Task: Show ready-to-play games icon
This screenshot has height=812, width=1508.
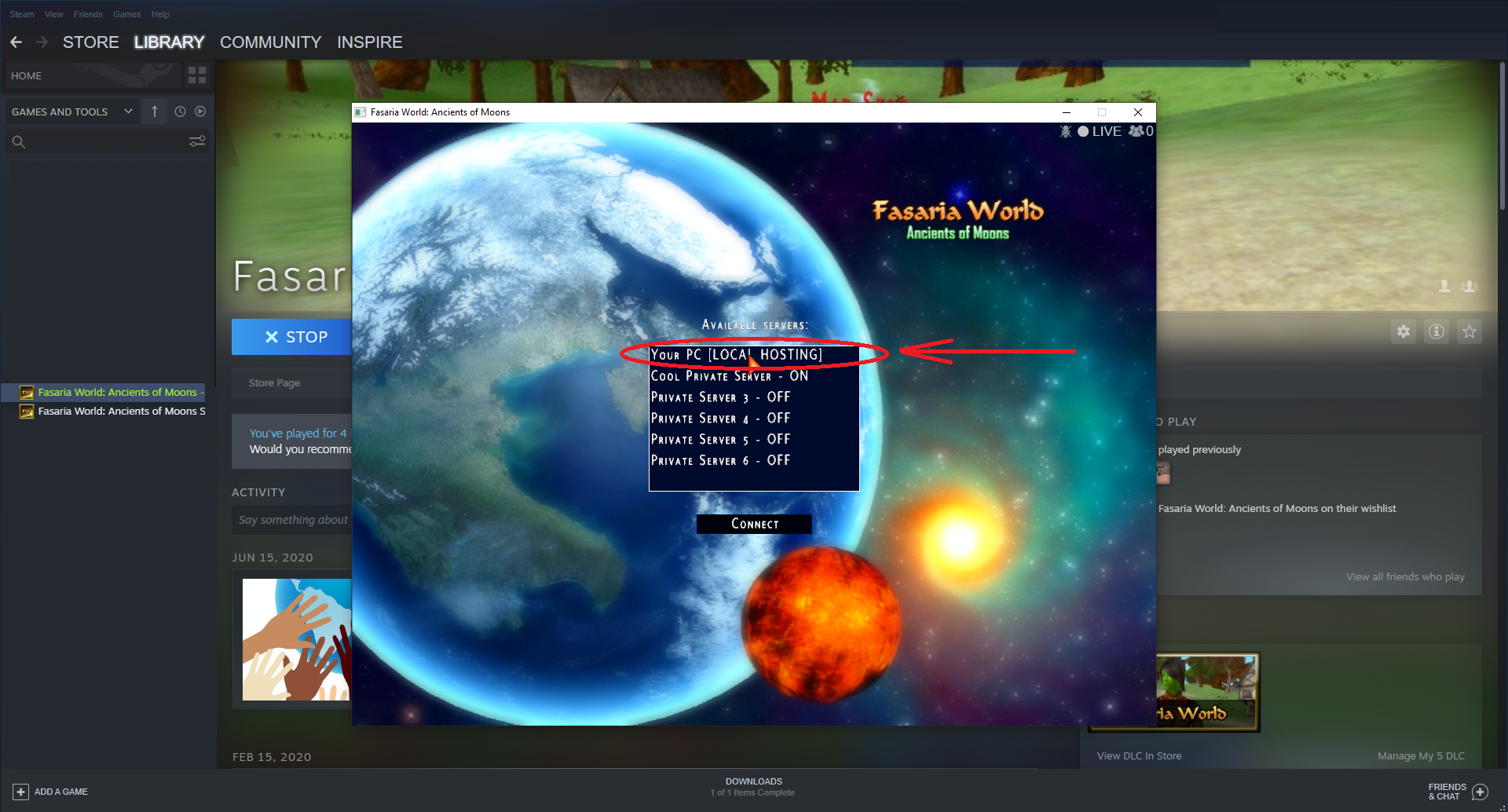Action: point(200,112)
